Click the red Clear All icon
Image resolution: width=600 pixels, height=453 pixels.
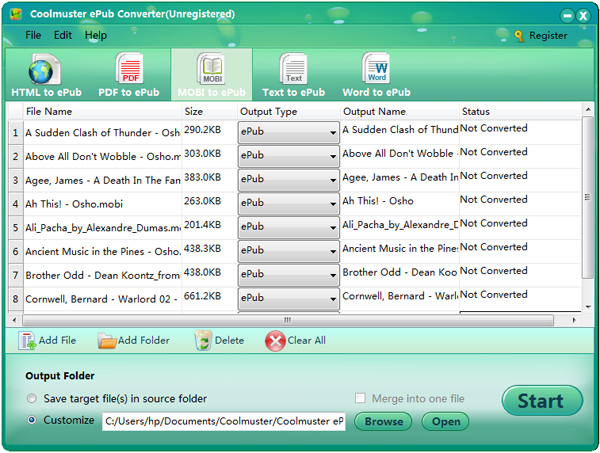[x=275, y=341]
